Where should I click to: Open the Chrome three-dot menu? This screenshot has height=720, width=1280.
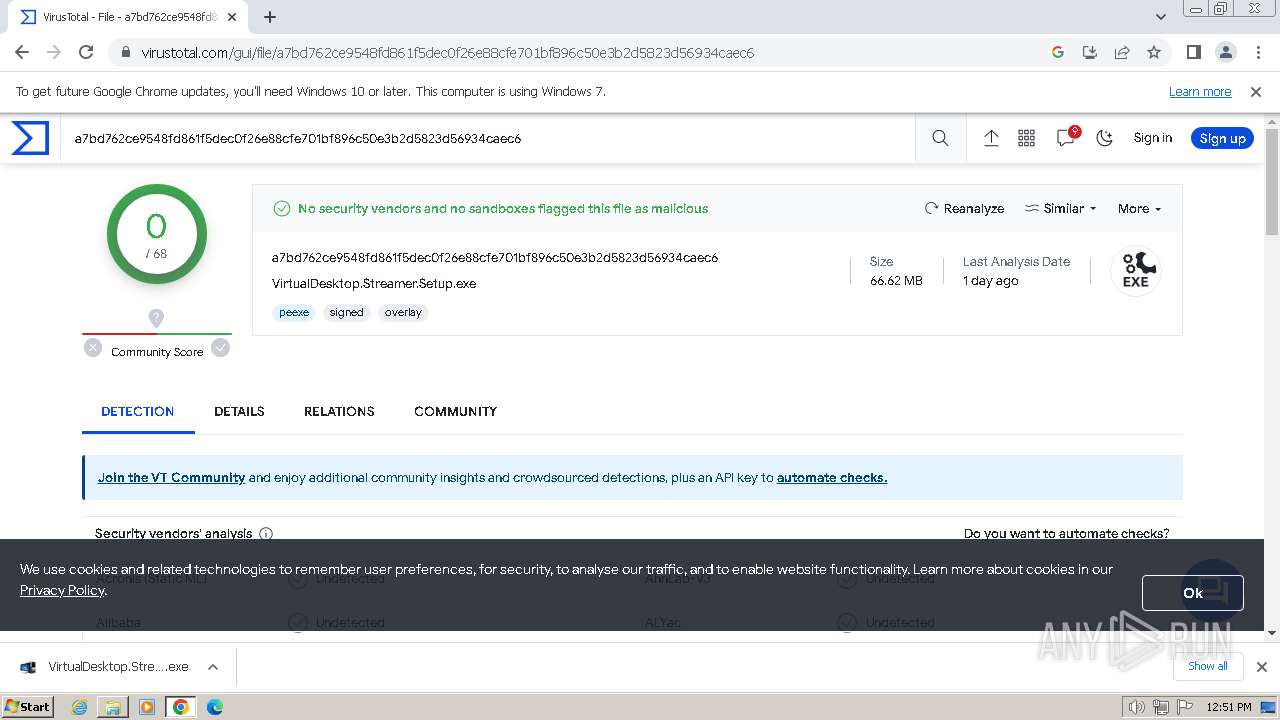(x=1257, y=52)
